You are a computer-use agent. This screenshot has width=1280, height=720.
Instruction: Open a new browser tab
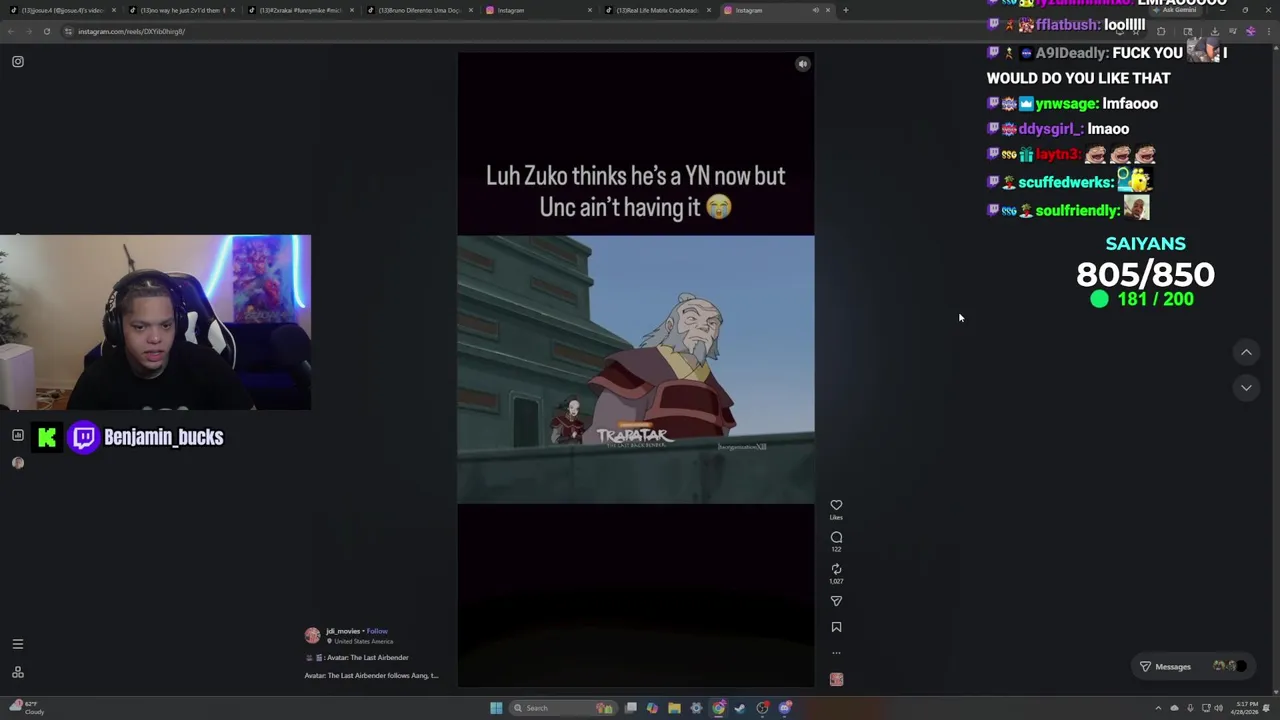[845, 10]
